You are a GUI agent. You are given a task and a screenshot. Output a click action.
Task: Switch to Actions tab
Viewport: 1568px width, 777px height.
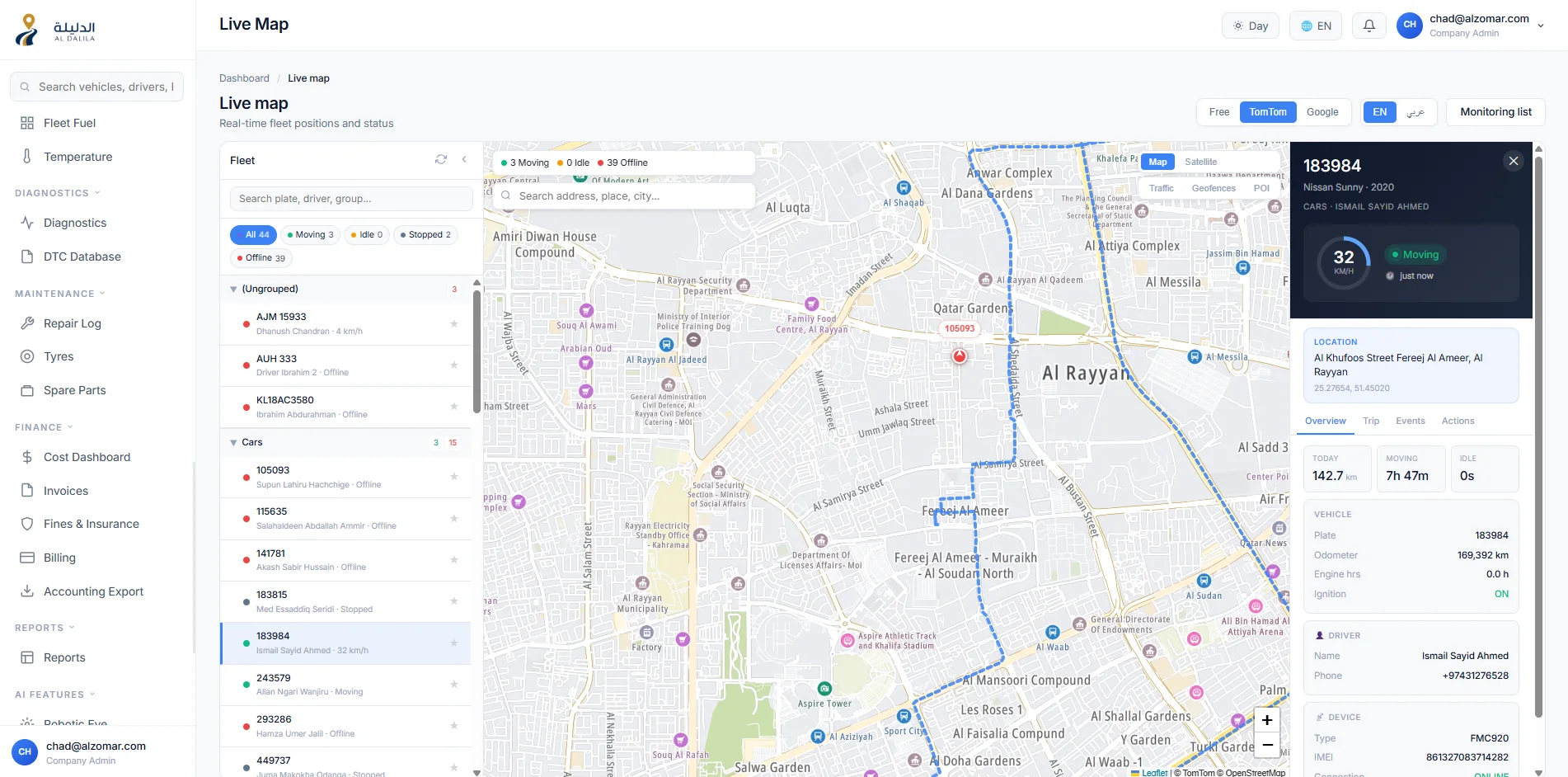[x=1458, y=421]
